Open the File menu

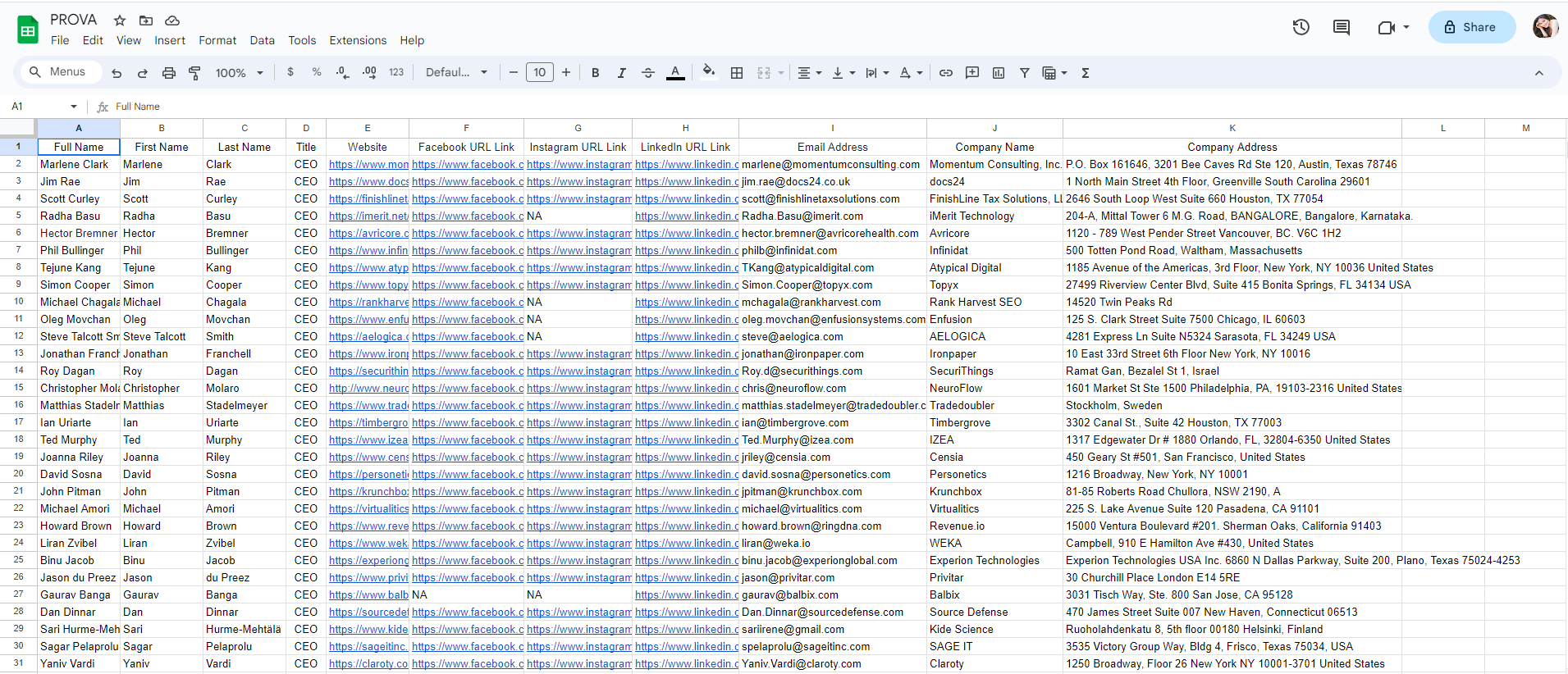(x=60, y=40)
